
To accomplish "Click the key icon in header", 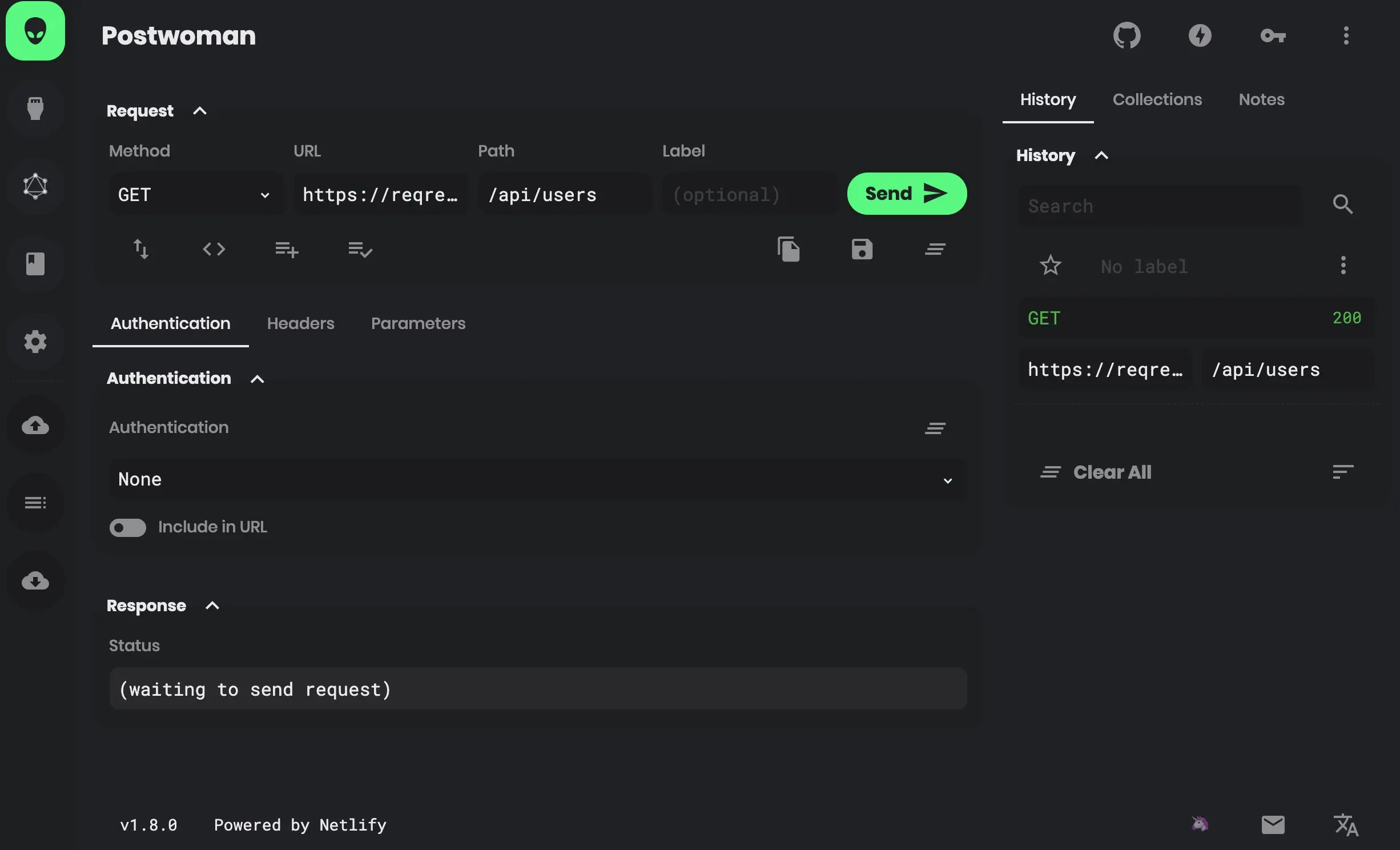I will [x=1273, y=35].
